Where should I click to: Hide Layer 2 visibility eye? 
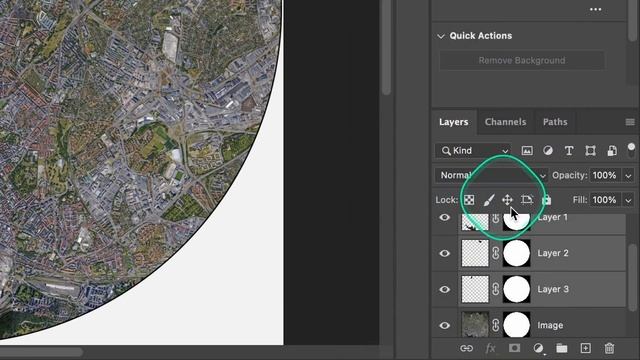[x=444, y=253]
